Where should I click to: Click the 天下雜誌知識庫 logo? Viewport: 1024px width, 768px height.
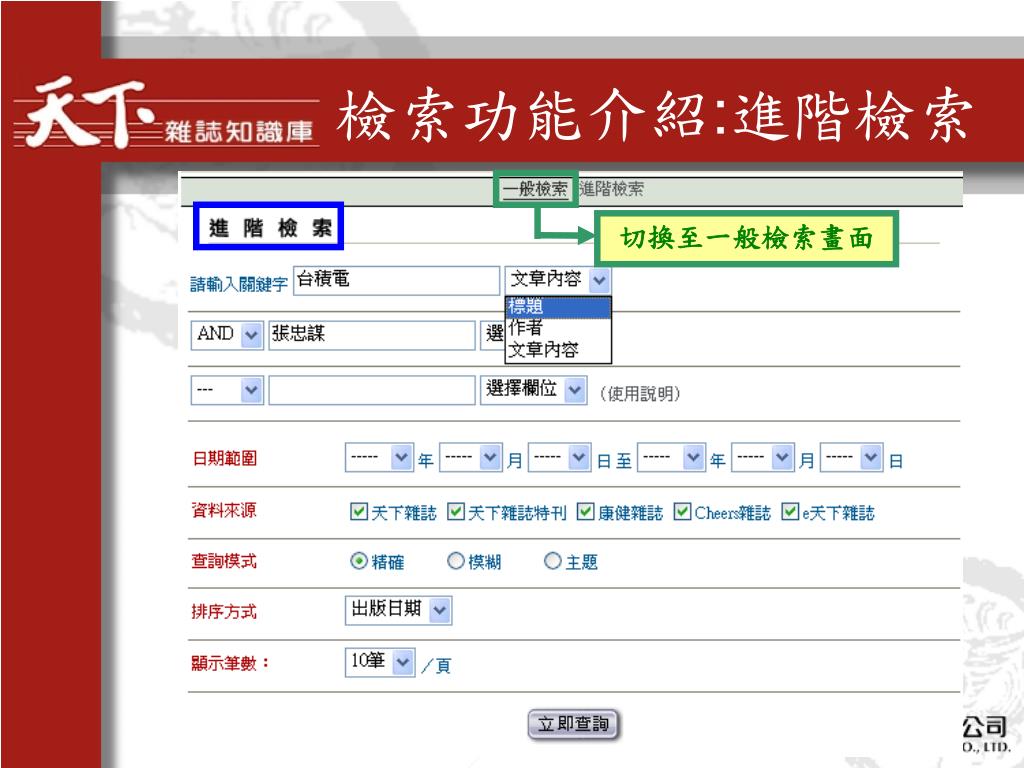click(x=167, y=115)
